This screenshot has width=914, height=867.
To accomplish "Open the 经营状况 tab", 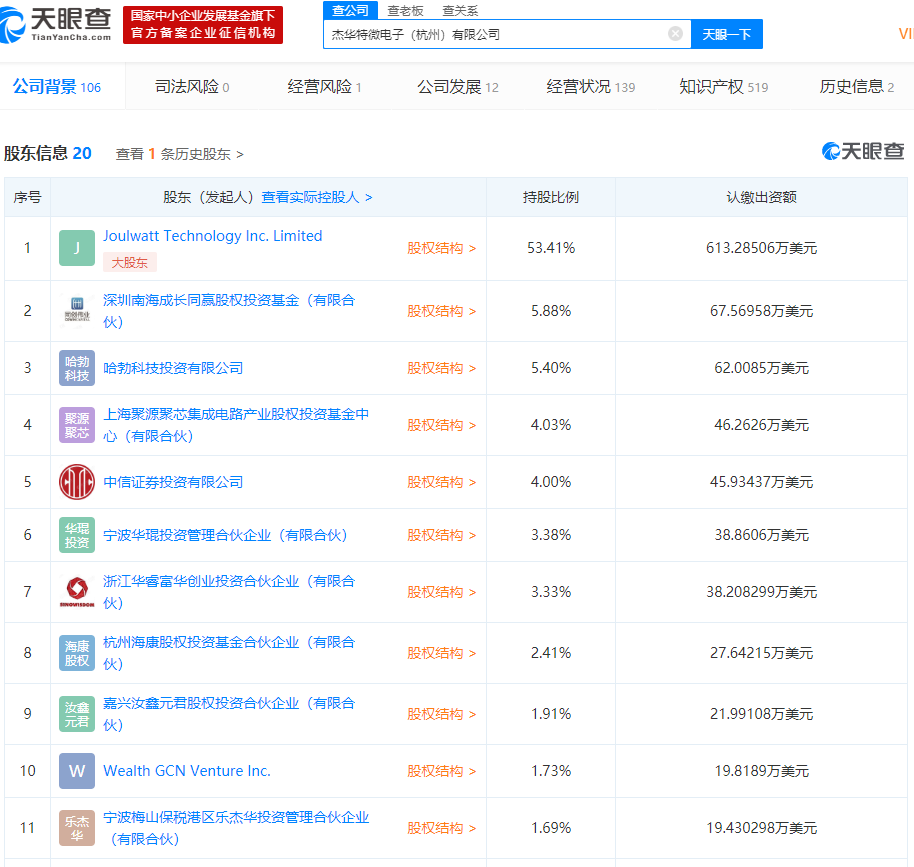I will 590,87.
